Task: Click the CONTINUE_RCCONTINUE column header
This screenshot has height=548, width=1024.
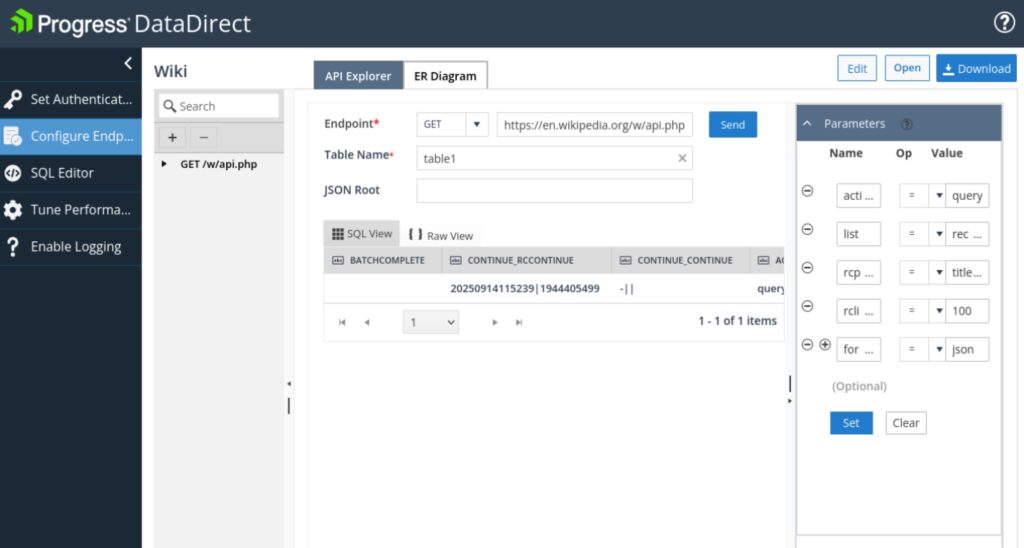Action: pos(527,260)
